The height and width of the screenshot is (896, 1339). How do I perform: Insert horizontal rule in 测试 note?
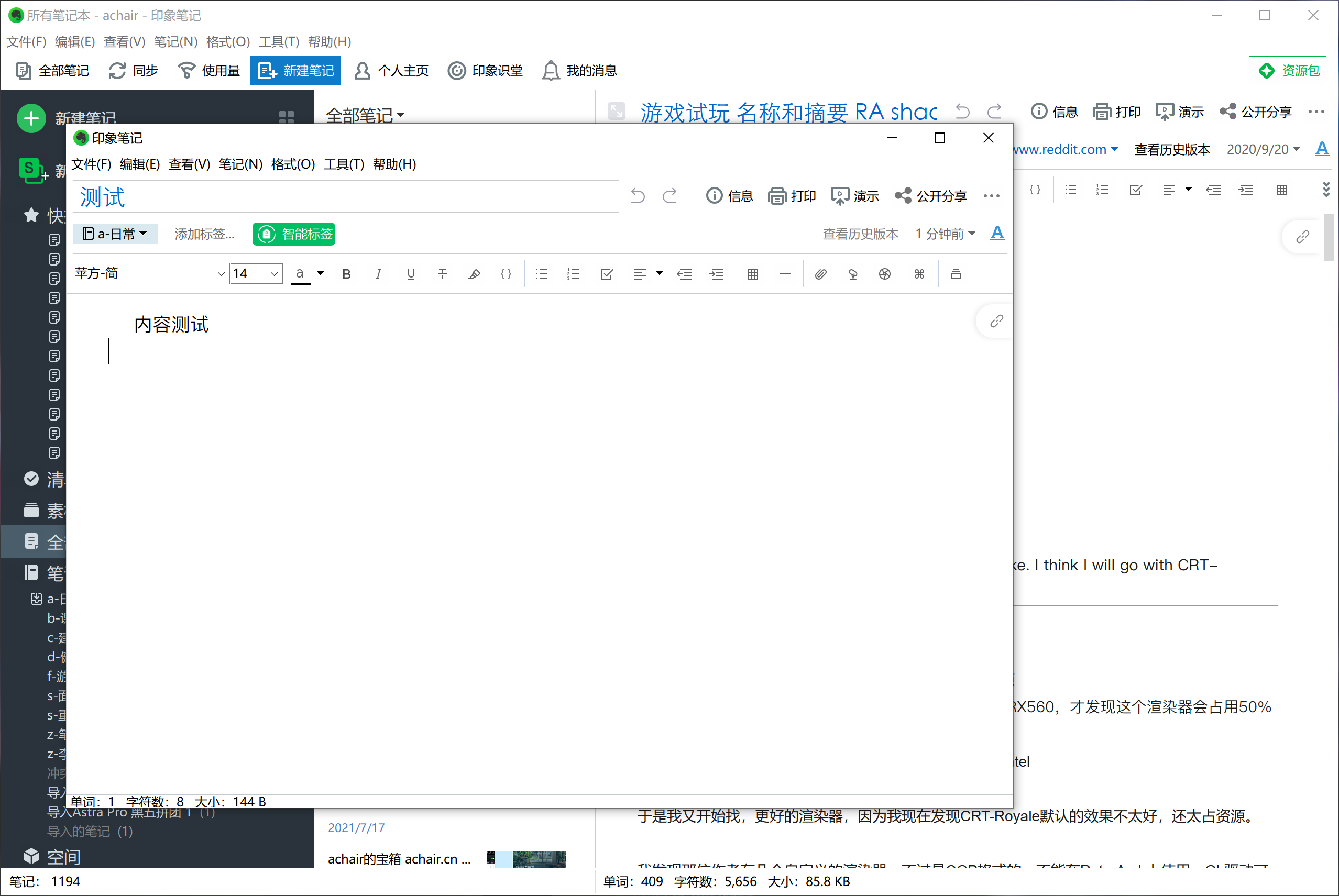point(785,274)
